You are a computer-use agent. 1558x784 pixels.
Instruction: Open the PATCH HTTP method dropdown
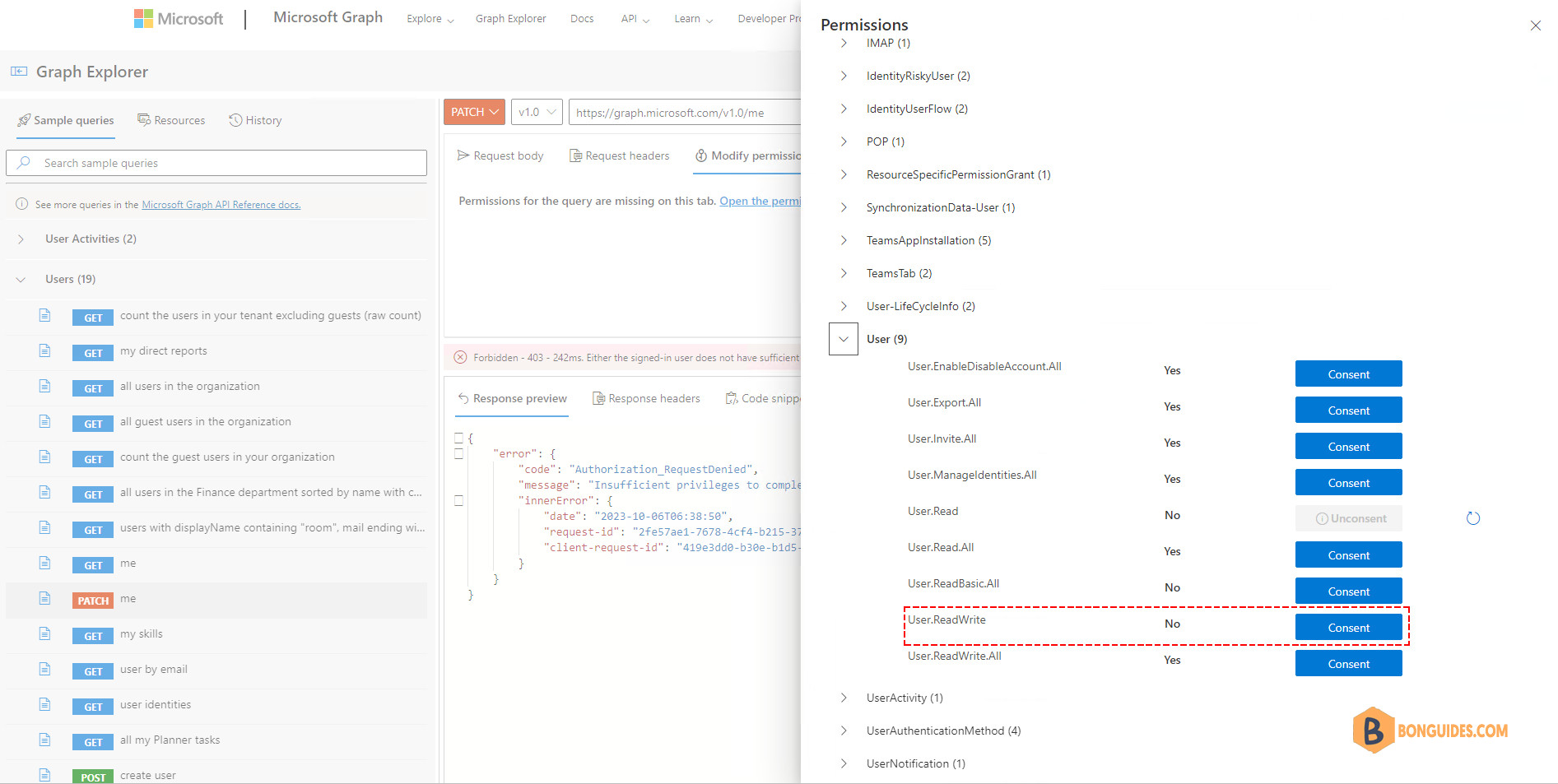[474, 112]
